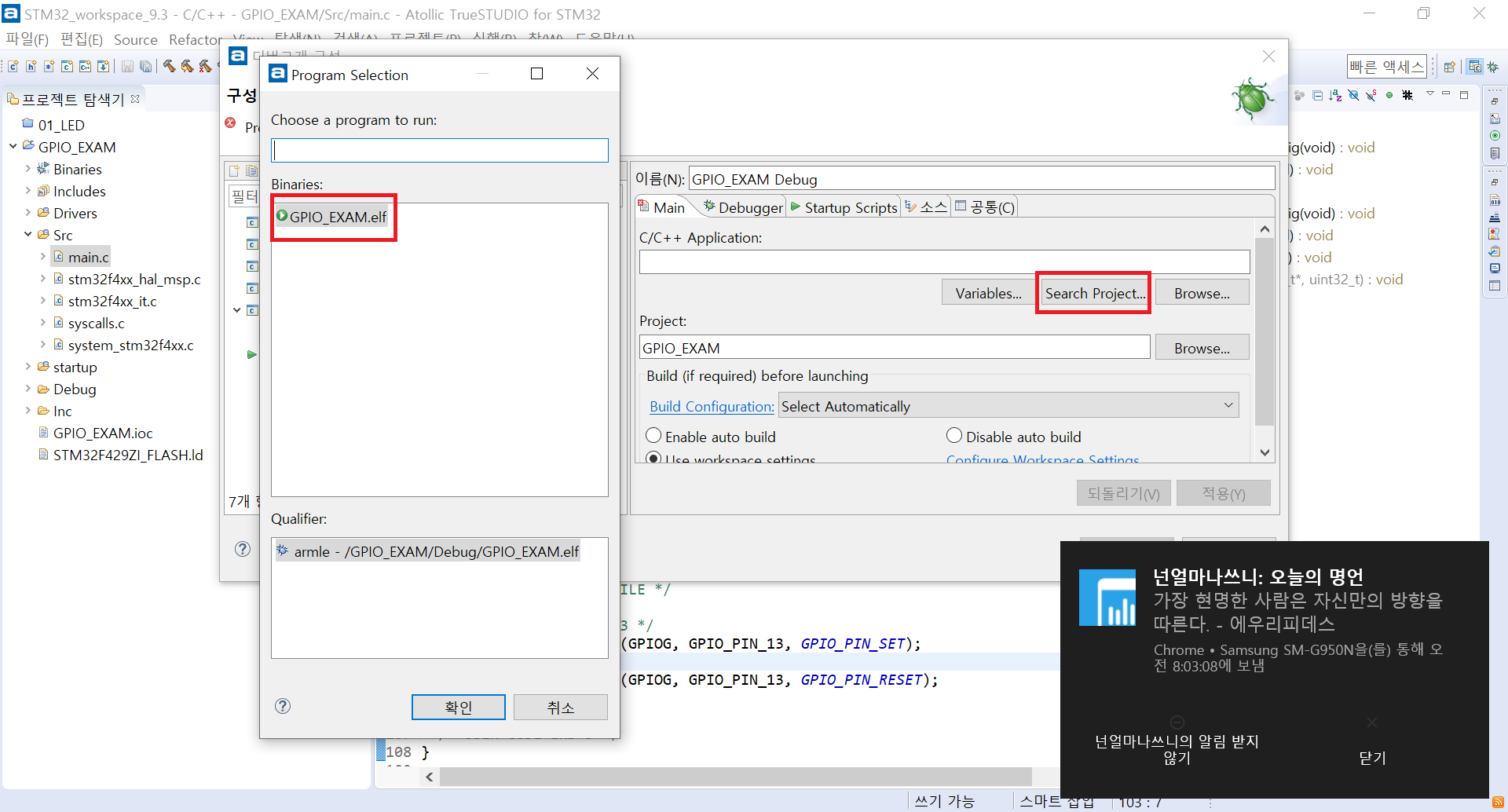Click the RSS icon in status bar corner
Screen dimensions: 1508x812
click(x=1498, y=802)
